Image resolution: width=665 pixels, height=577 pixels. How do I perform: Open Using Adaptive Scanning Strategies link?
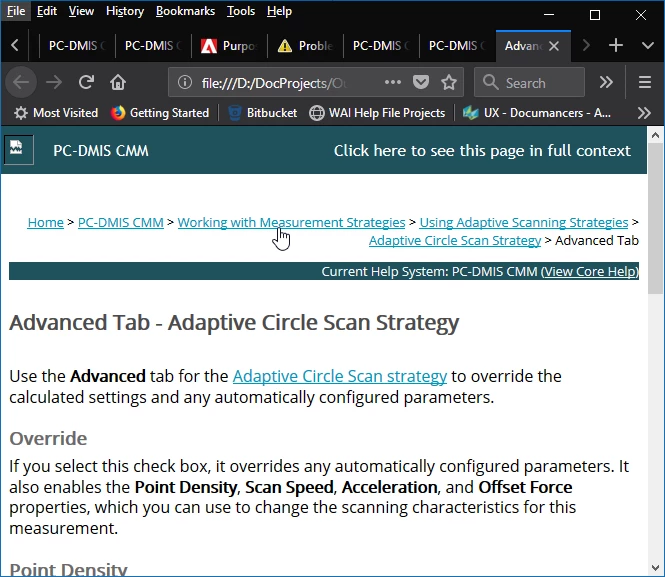coord(524,222)
